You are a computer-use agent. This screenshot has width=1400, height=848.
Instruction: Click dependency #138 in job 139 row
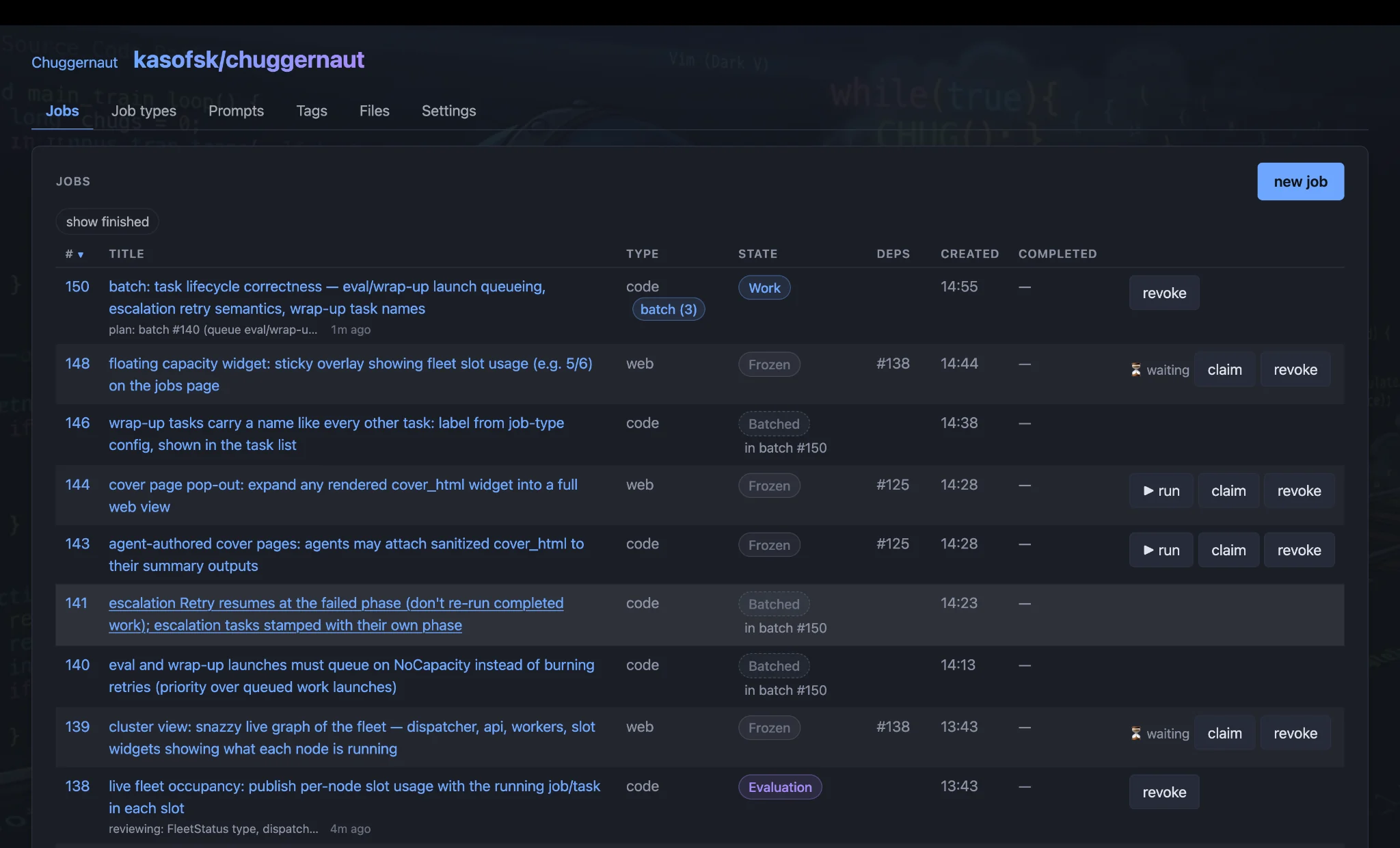pos(893,727)
